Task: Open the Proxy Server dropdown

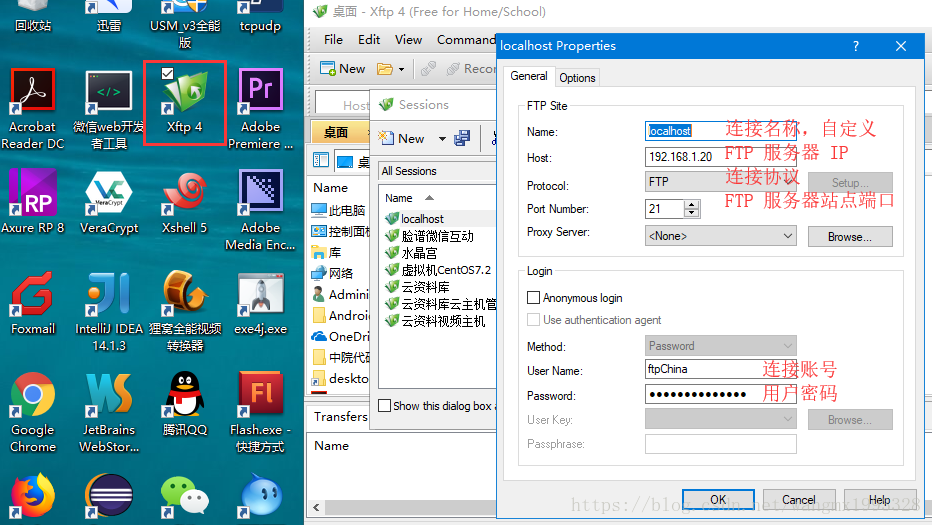Action: (x=720, y=236)
